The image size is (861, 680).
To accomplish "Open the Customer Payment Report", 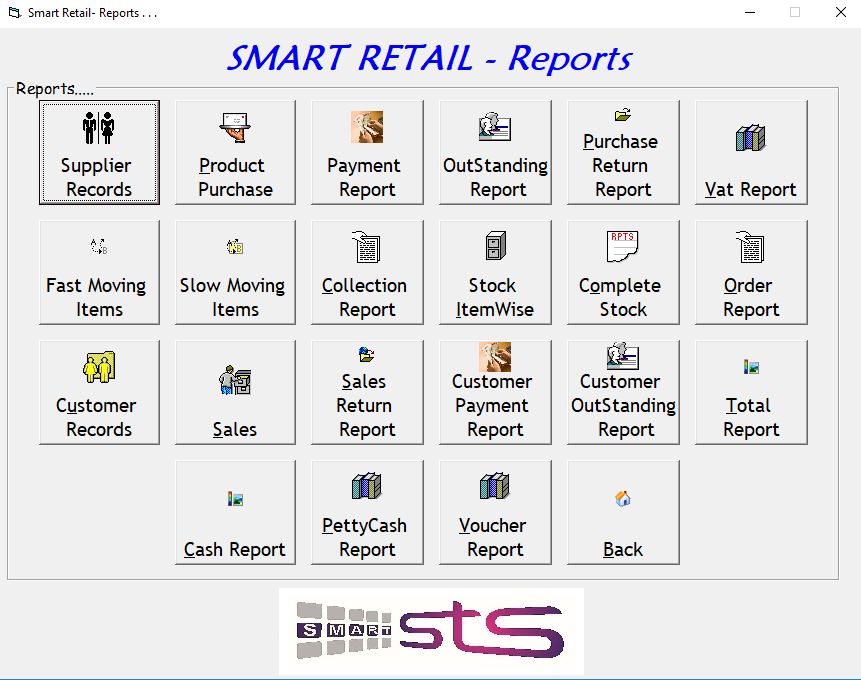I will pos(495,392).
